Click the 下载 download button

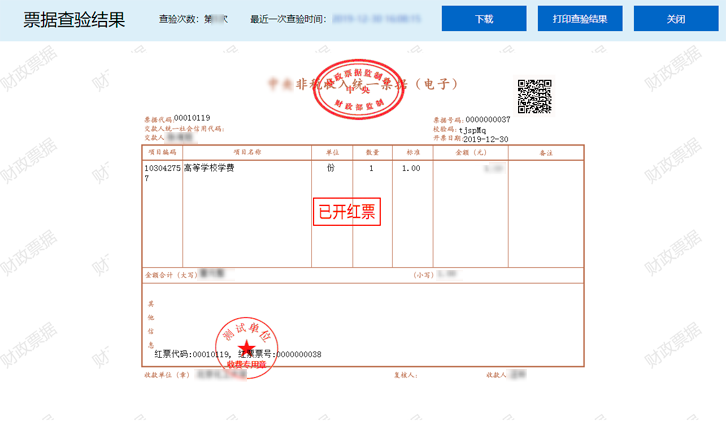484,19
